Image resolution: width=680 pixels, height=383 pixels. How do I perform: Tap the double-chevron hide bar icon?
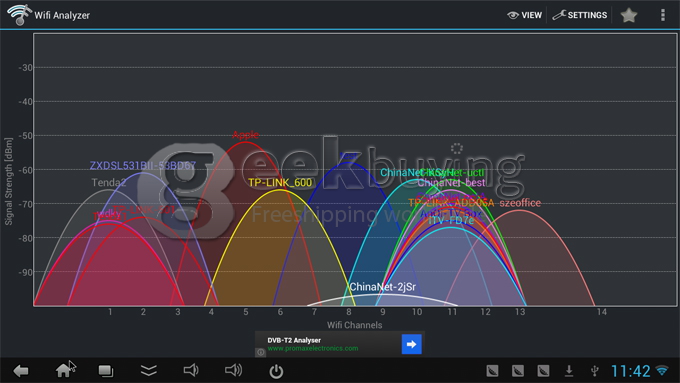(149, 370)
